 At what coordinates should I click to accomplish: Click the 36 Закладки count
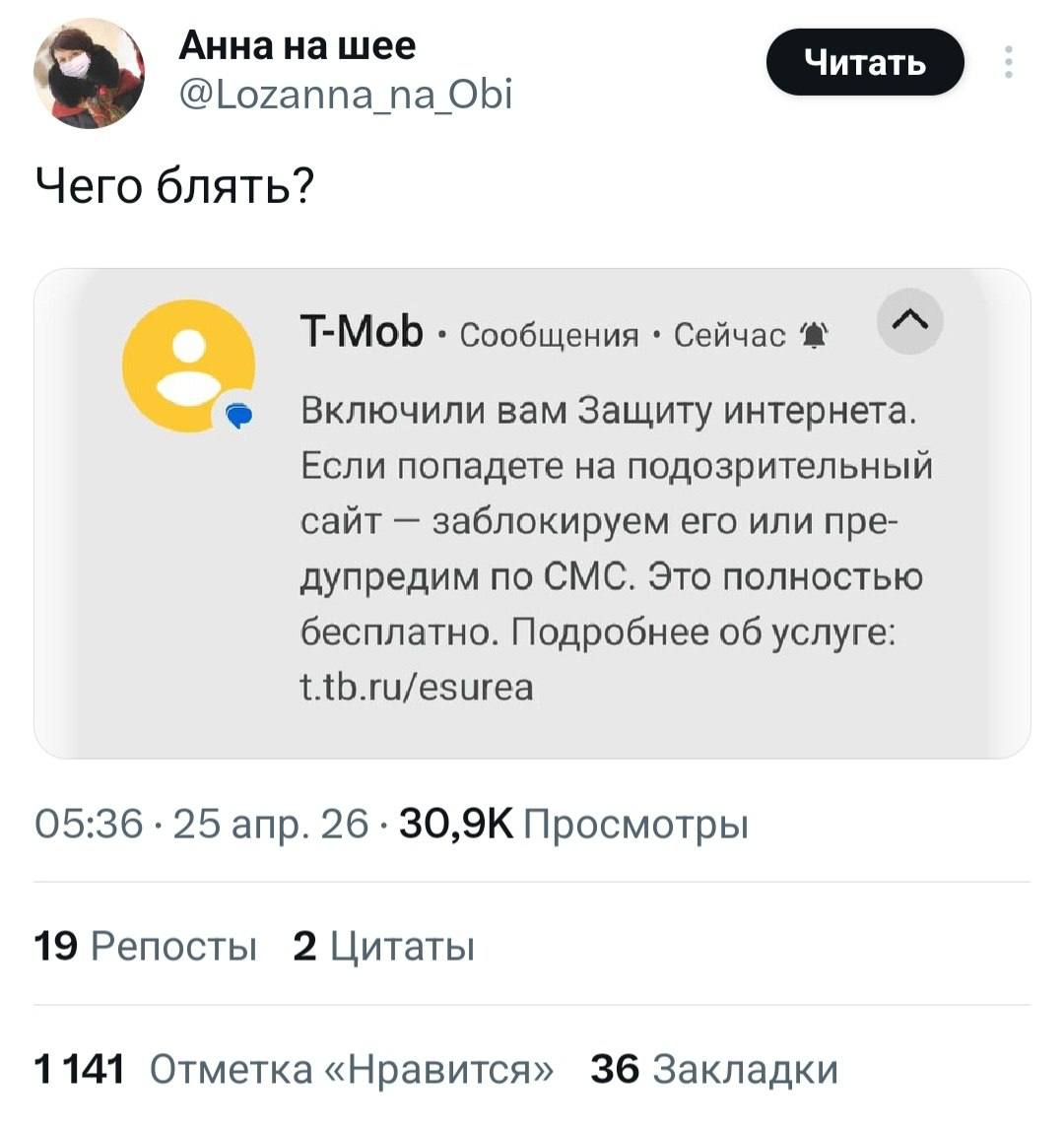point(714,1069)
